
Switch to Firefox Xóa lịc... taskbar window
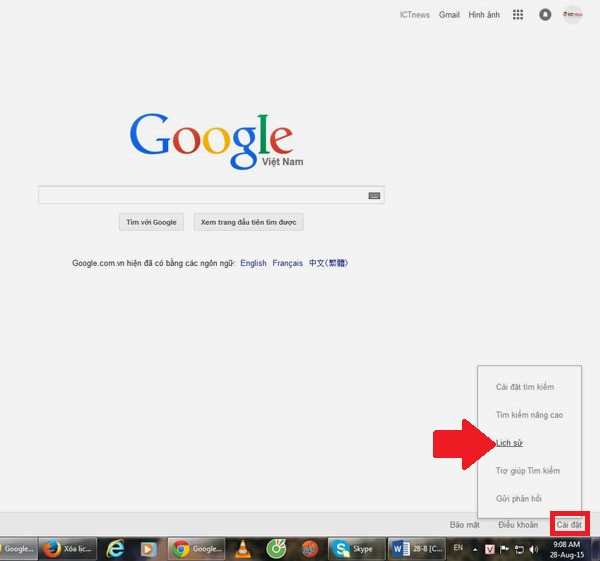[68, 549]
